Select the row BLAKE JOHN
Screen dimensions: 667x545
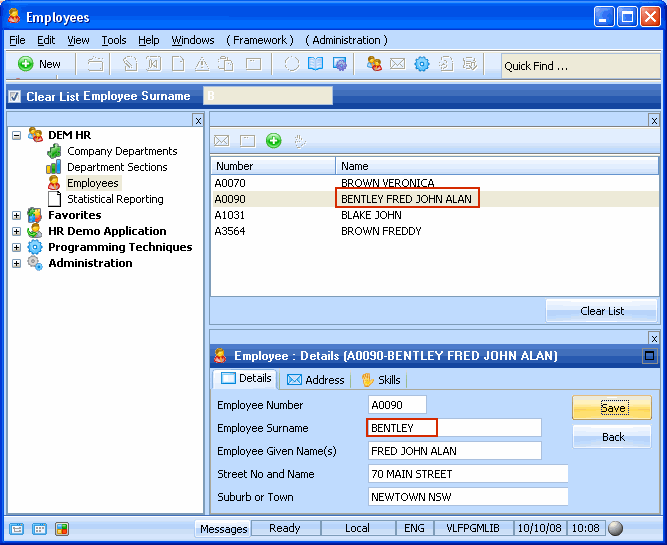(435, 215)
